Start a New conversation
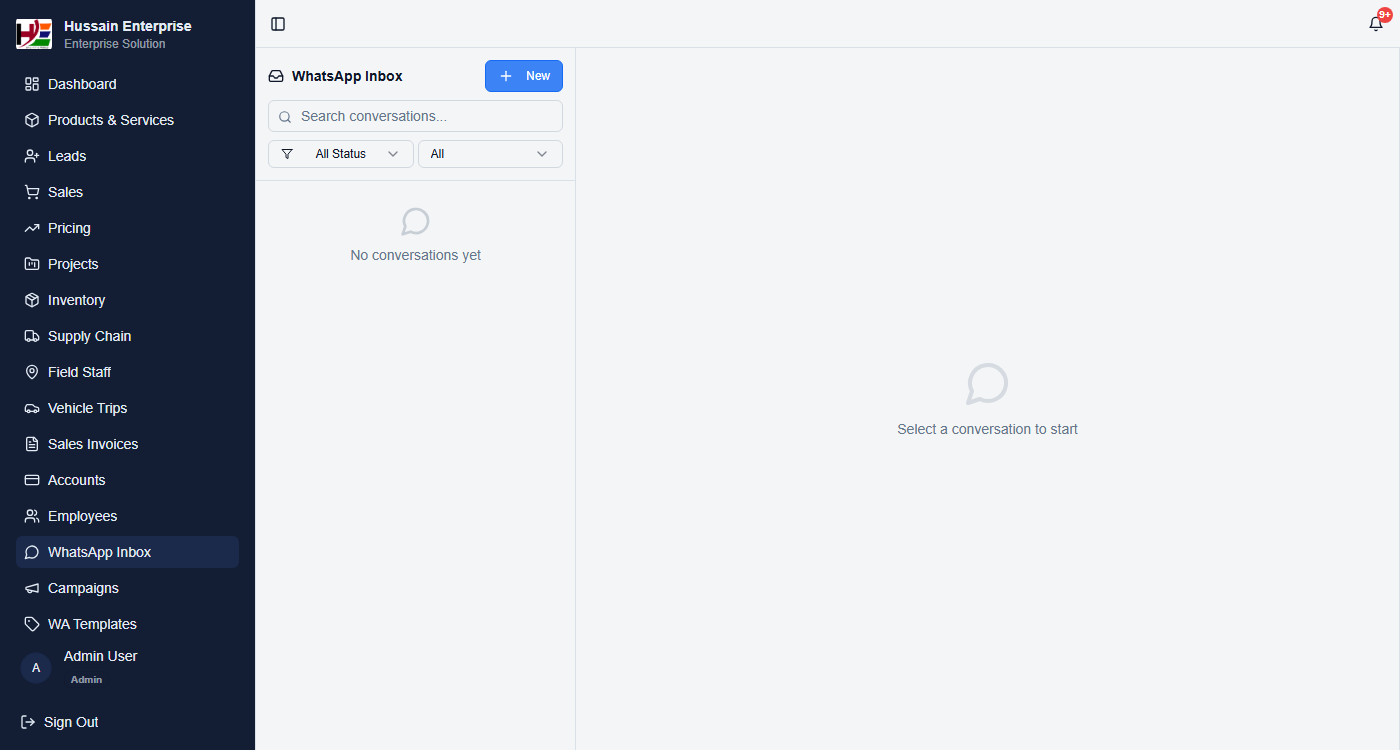1400x750 pixels. (x=524, y=76)
